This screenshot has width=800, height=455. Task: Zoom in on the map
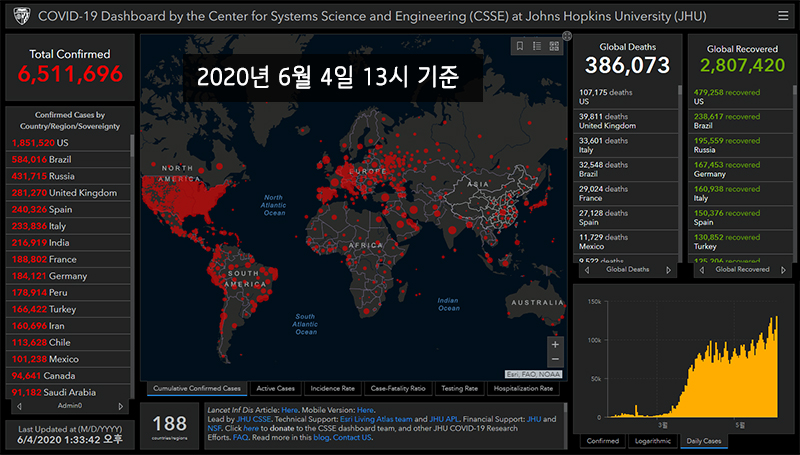point(555,344)
